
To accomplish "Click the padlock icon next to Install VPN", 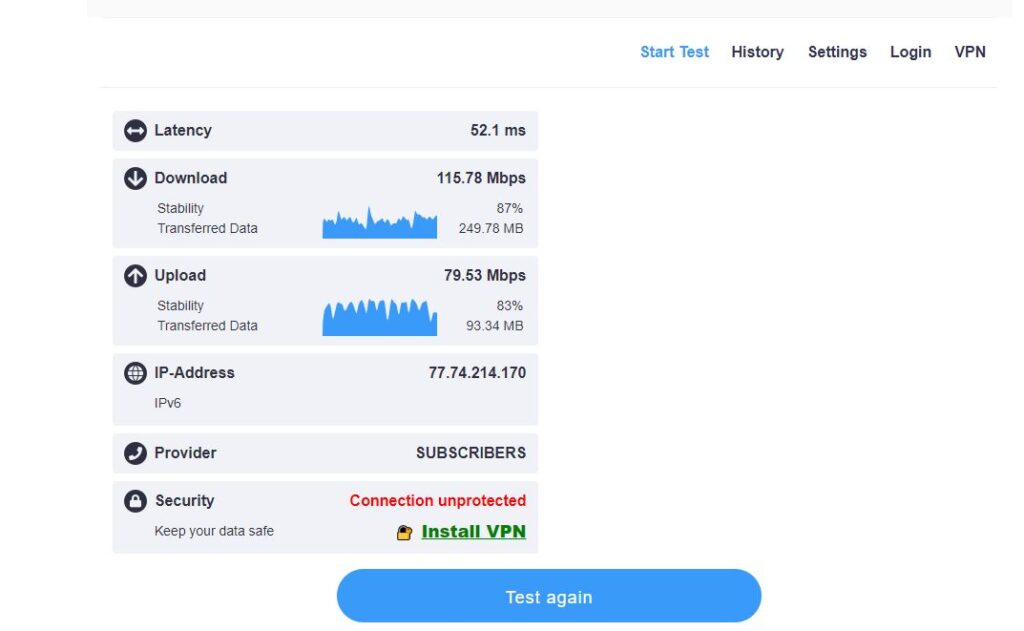I will tap(407, 531).
